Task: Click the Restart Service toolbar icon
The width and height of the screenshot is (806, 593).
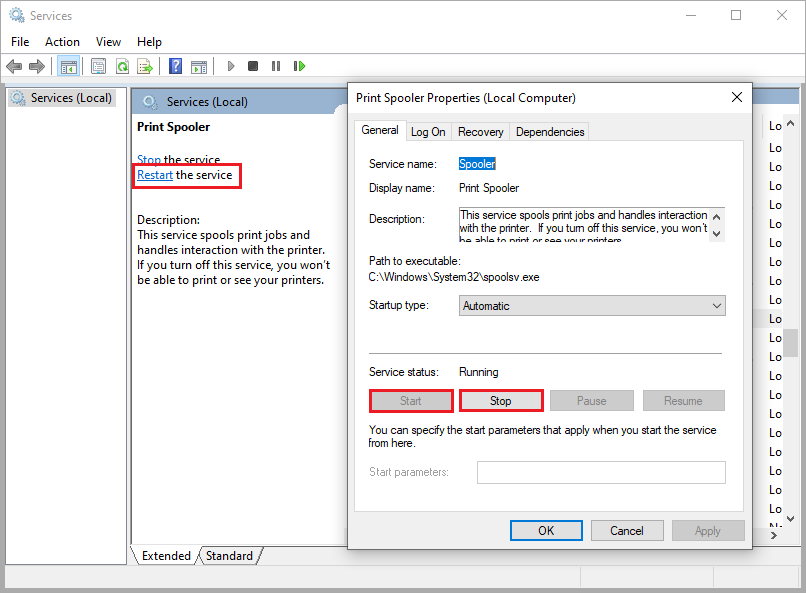Action: pyautogui.click(x=299, y=67)
